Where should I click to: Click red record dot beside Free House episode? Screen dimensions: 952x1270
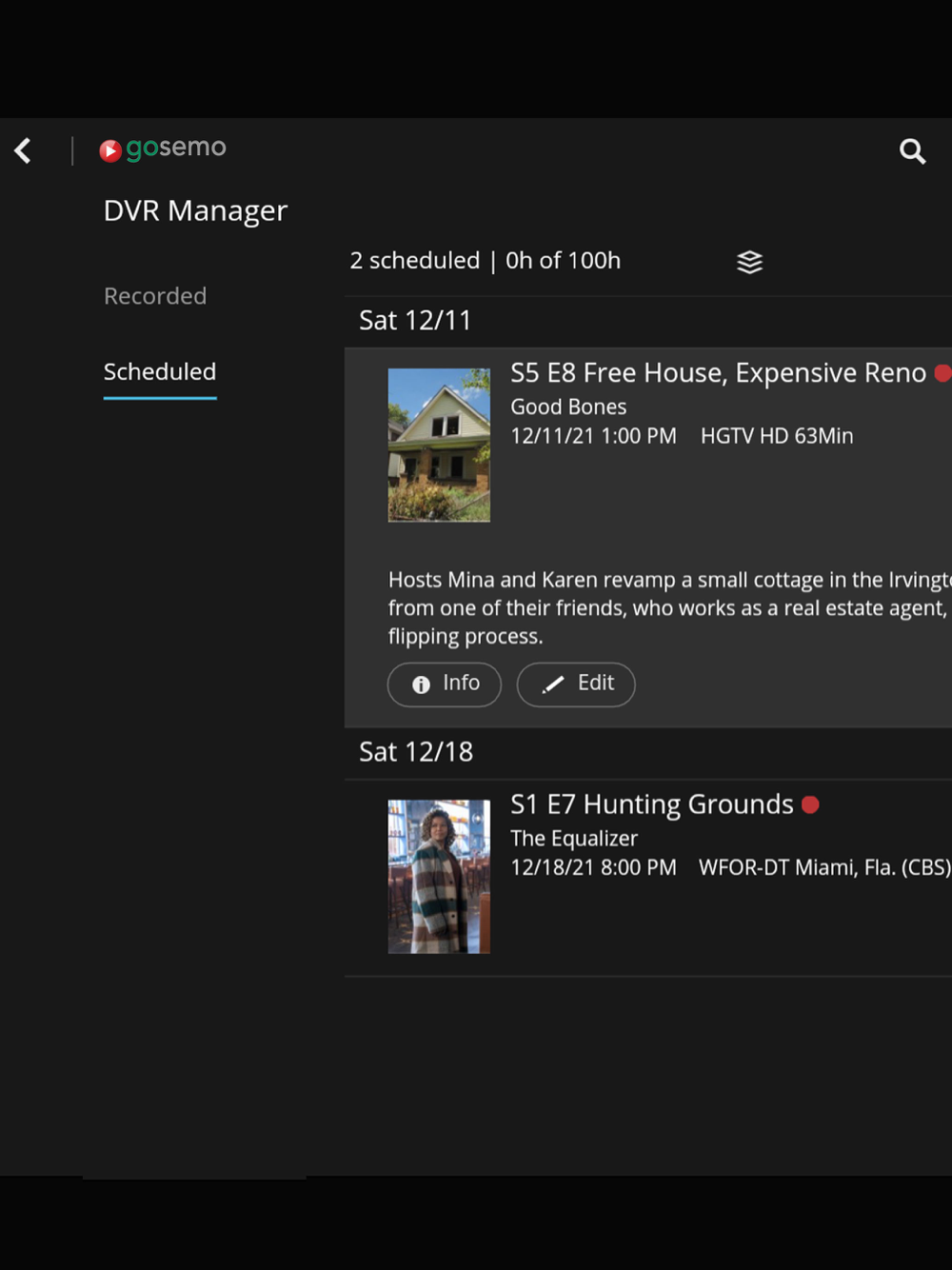[942, 373]
